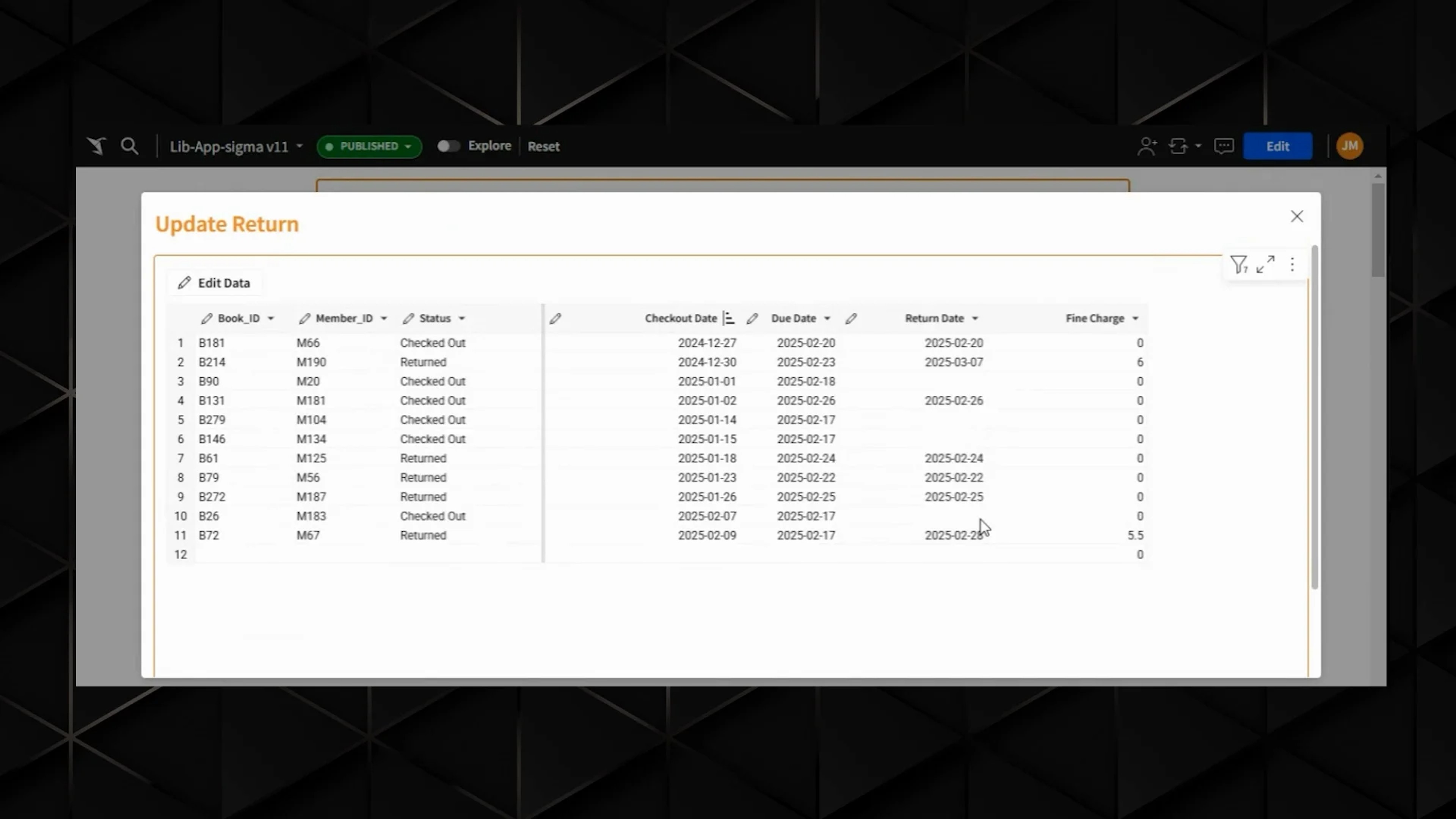Viewport: 1456px width, 819px height.
Task: Select the due date in row B272
Action: click(x=805, y=497)
